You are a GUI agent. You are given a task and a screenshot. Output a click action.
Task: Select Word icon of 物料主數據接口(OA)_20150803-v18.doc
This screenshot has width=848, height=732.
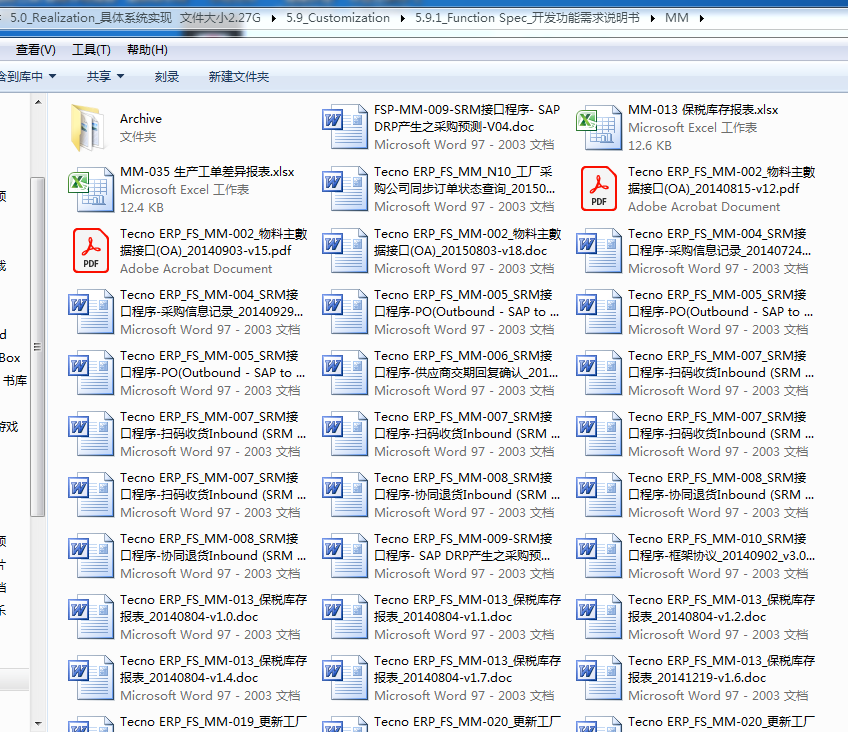344,251
